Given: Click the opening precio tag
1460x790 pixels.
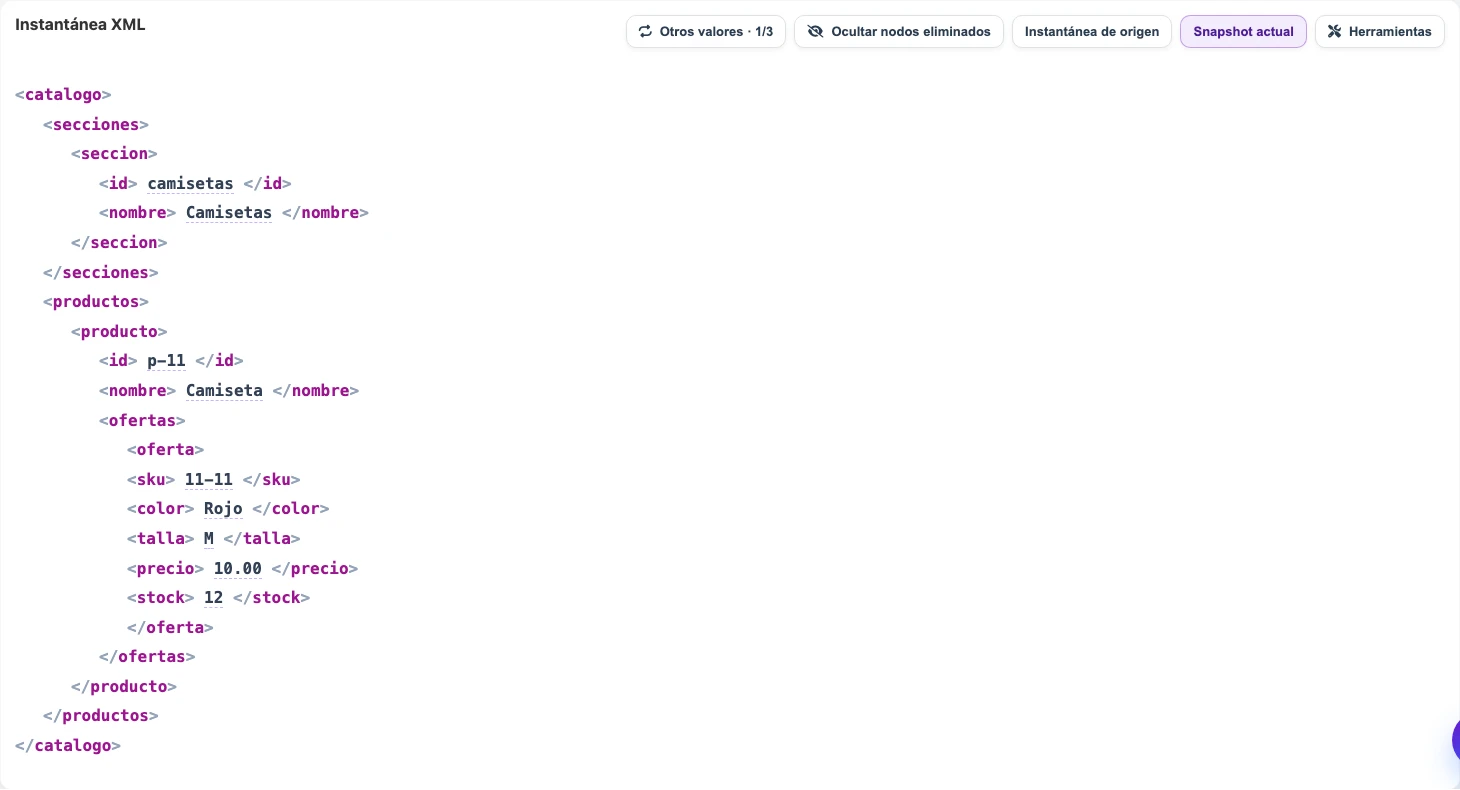Looking at the screenshot, I should tap(165, 568).
